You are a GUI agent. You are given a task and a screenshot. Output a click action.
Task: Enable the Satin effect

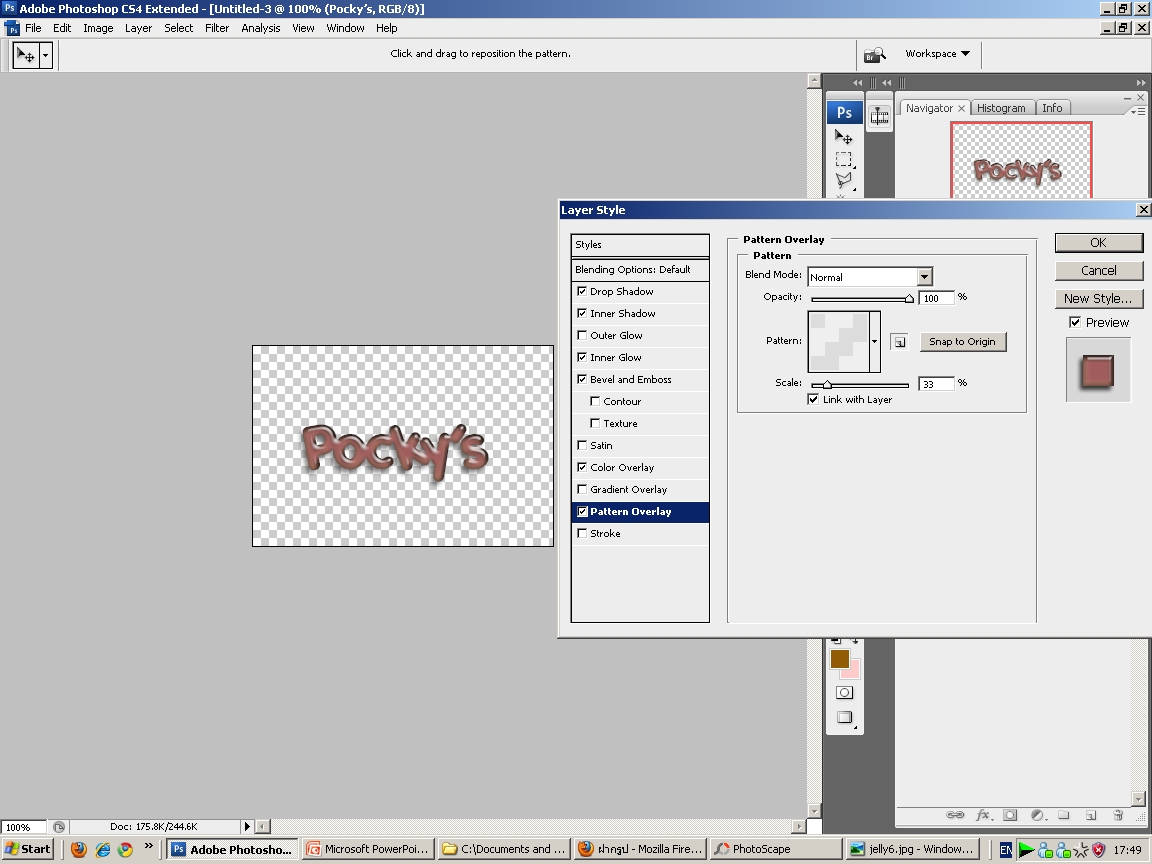582,446
